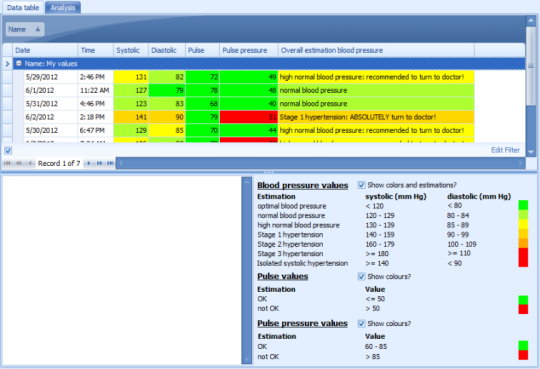Select the 6/2/2012 date cell
The height and width of the screenshot is (369, 540).
point(51,117)
